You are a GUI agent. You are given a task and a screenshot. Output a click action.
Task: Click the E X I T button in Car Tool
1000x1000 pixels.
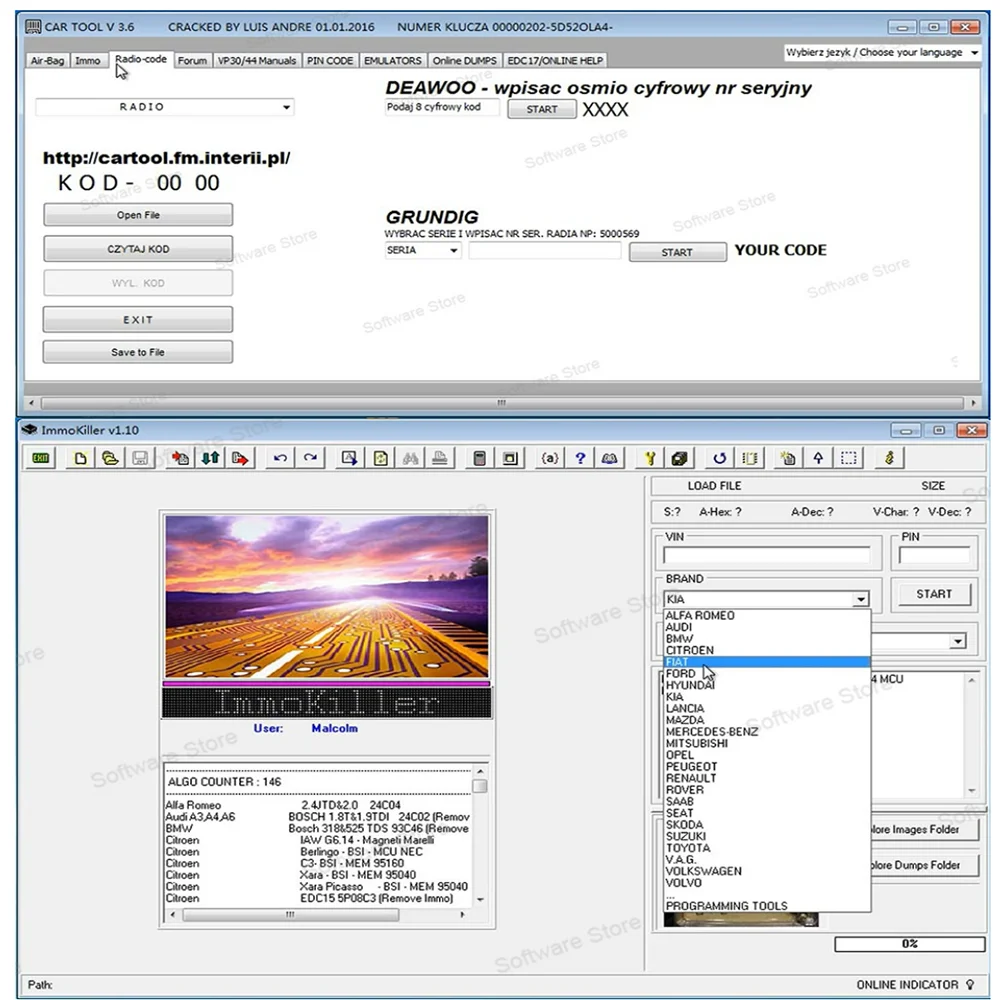pos(138,320)
